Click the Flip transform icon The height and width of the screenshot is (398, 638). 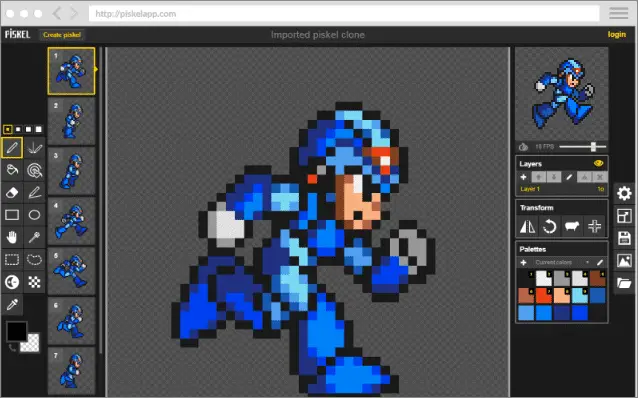point(528,226)
